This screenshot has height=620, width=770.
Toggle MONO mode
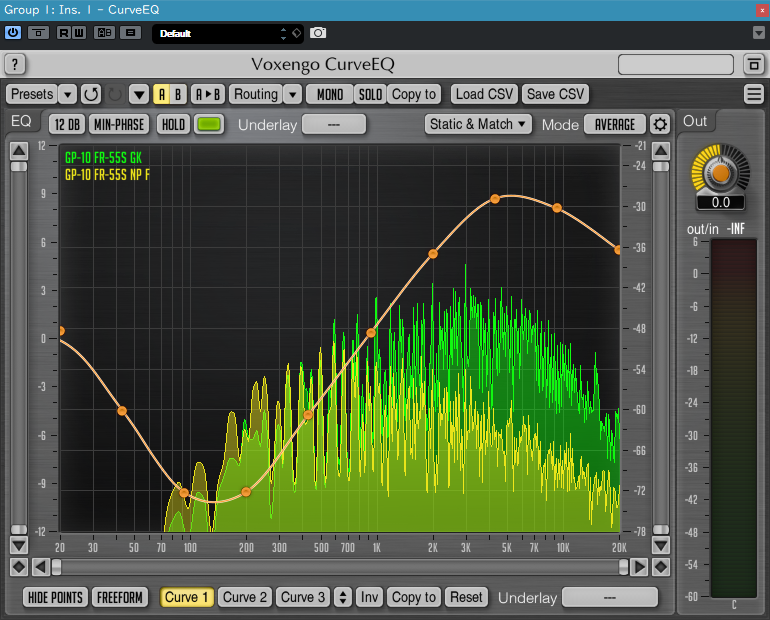pyautogui.click(x=330, y=94)
